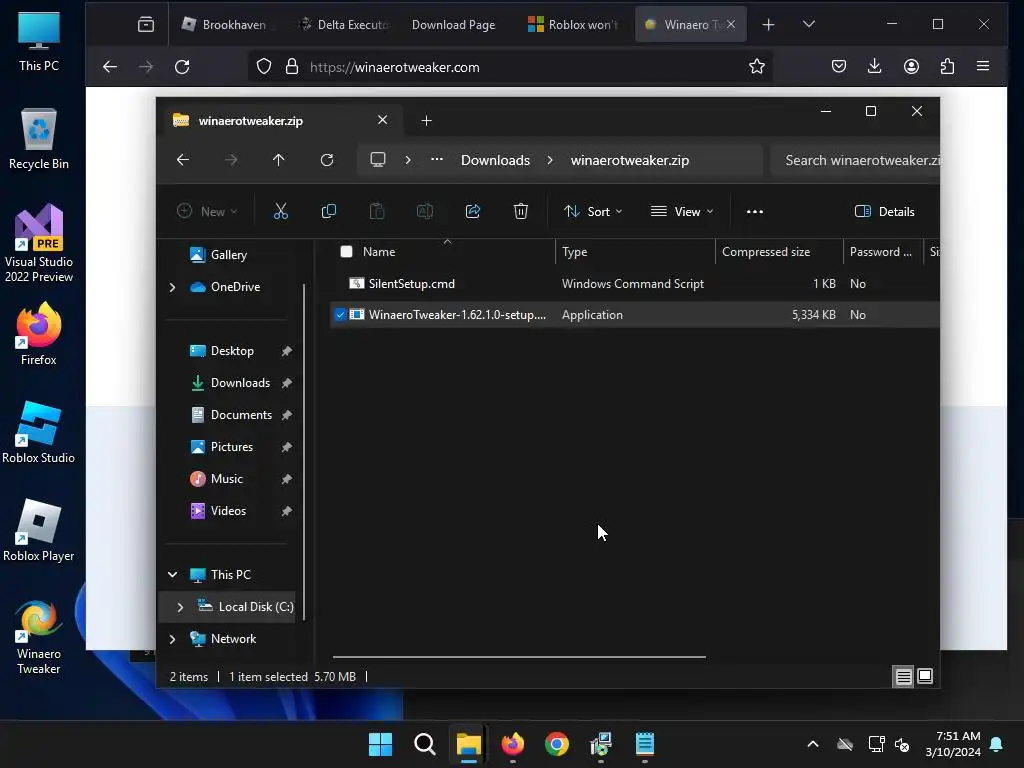Click Downloads in the breadcrumb path
This screenshot has height=768, width=1024.
tap(496, 160)
